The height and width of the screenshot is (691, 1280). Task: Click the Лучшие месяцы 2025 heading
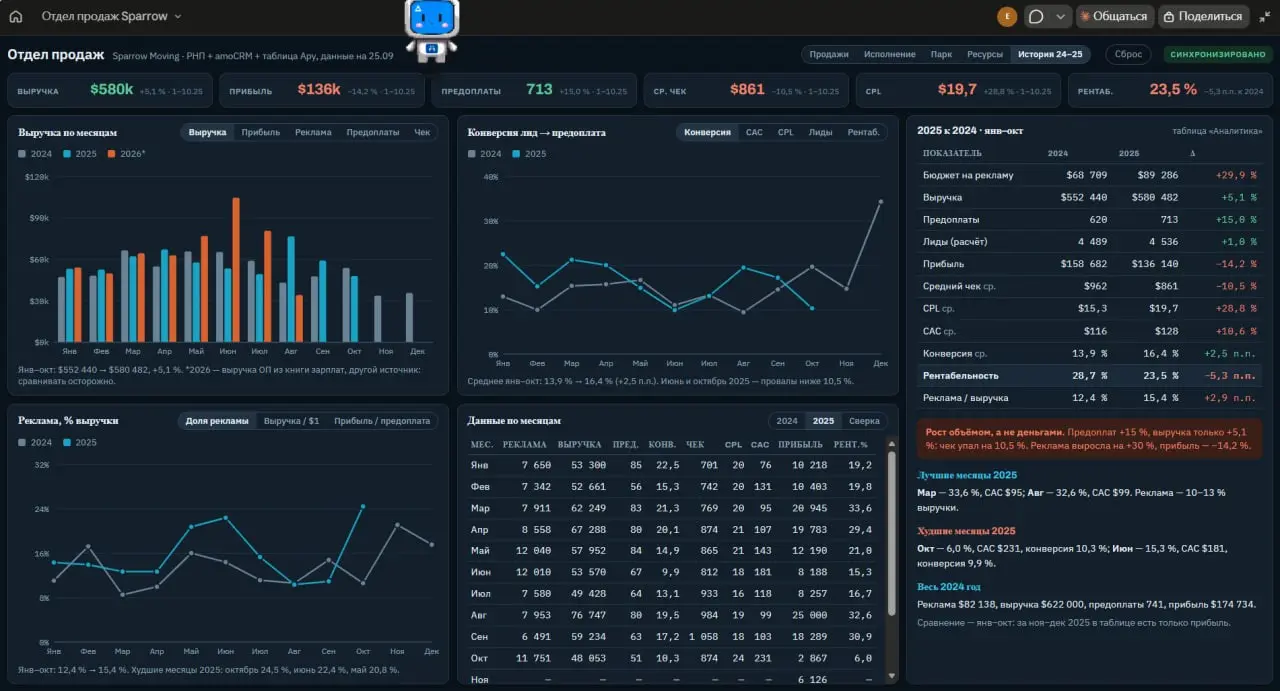(x=967, y=475)
